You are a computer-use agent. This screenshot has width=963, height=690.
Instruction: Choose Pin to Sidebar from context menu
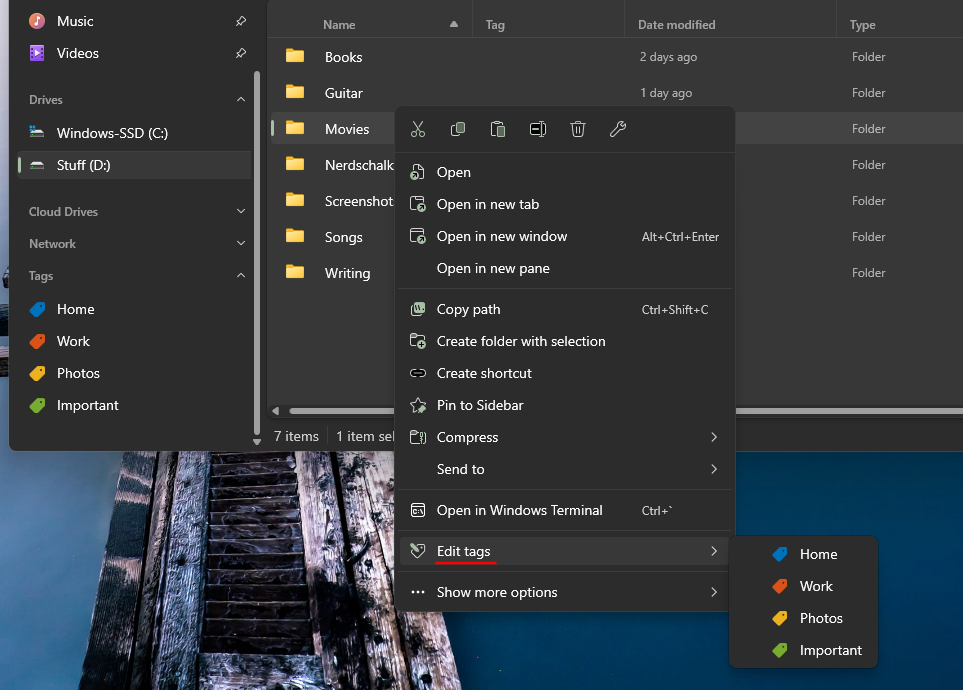click(480, 405)
